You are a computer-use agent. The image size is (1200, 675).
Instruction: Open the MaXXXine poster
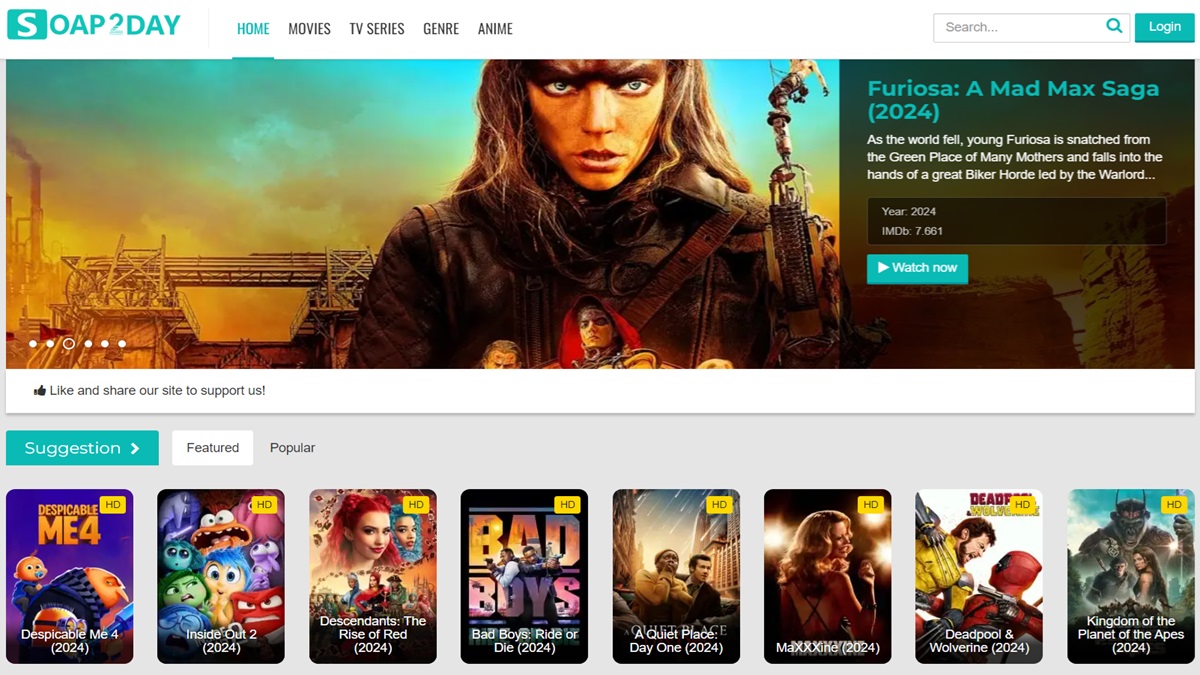pyautogui.click(x=828, y=576)
